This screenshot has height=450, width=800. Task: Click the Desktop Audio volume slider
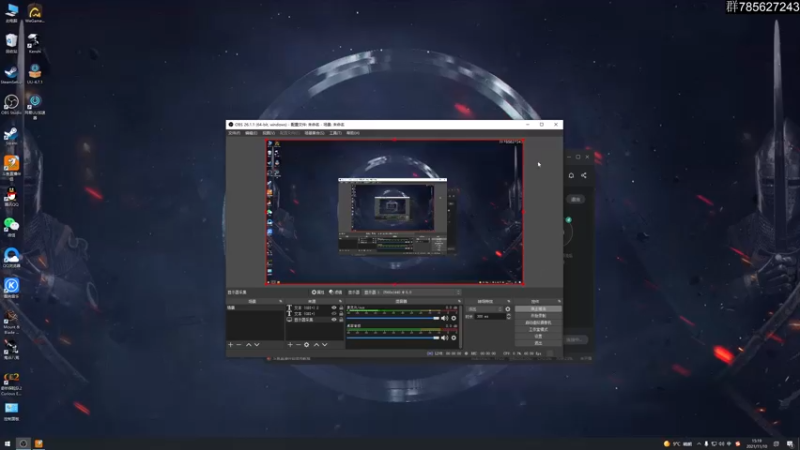coord(393,338)
